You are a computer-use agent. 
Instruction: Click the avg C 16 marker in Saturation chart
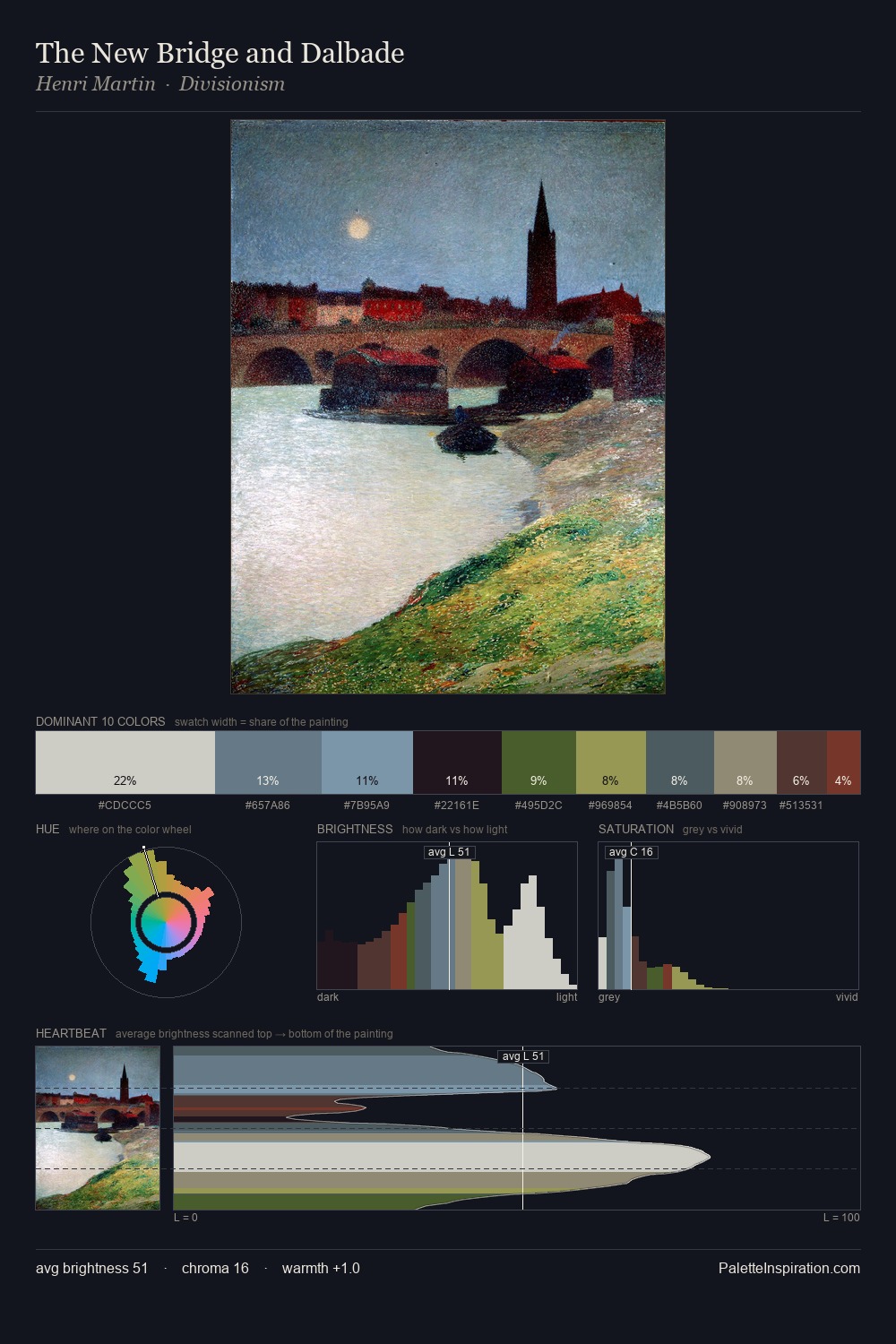631,852
